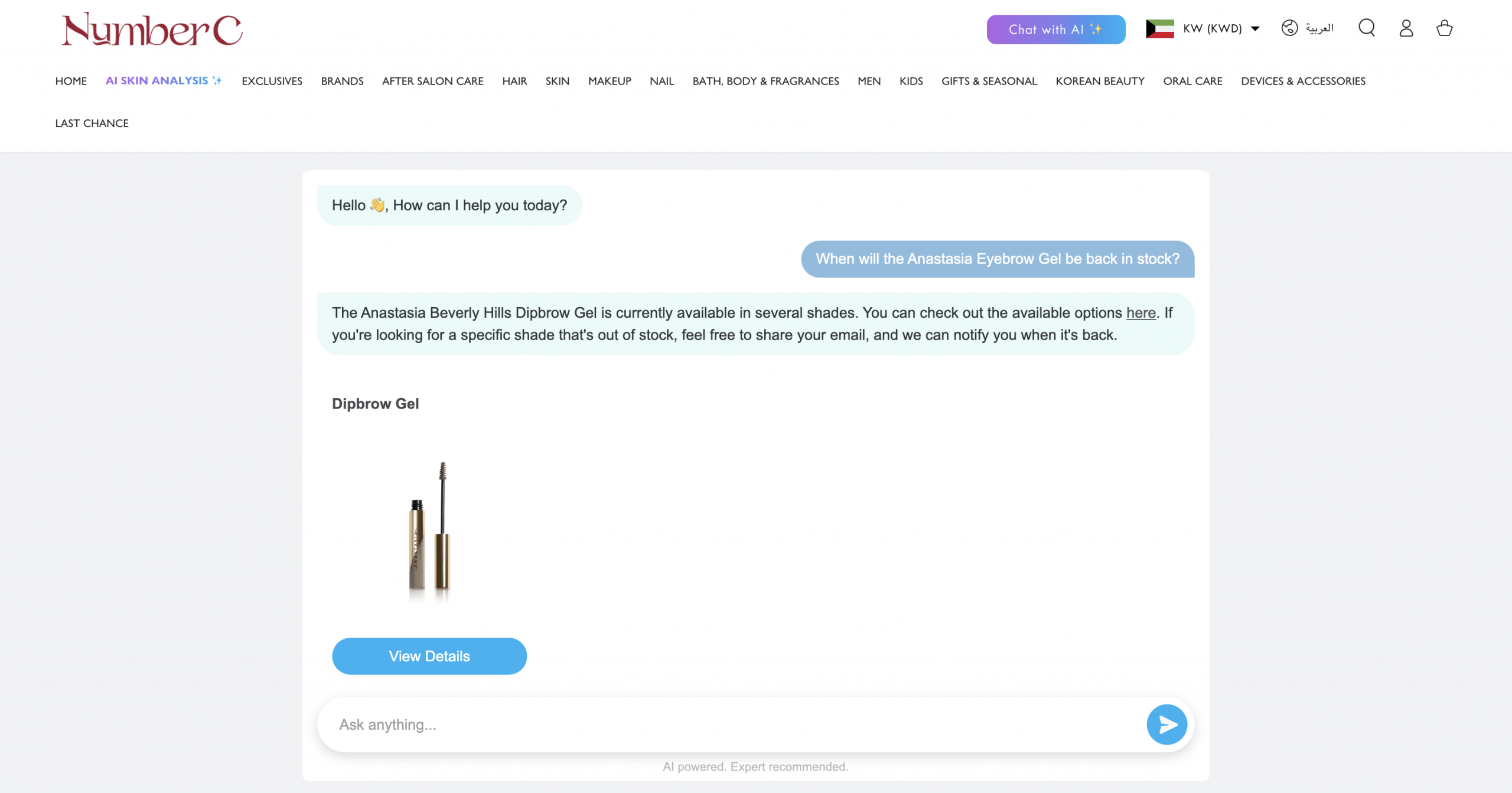
Task: Open the user account icon
Action: [x=1406, y=28]
